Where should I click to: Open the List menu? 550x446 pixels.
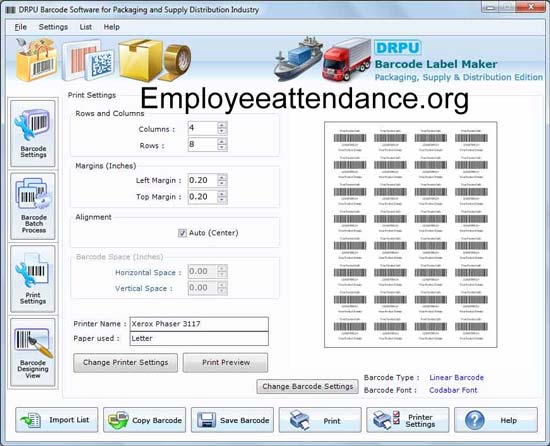pos(86,27)
